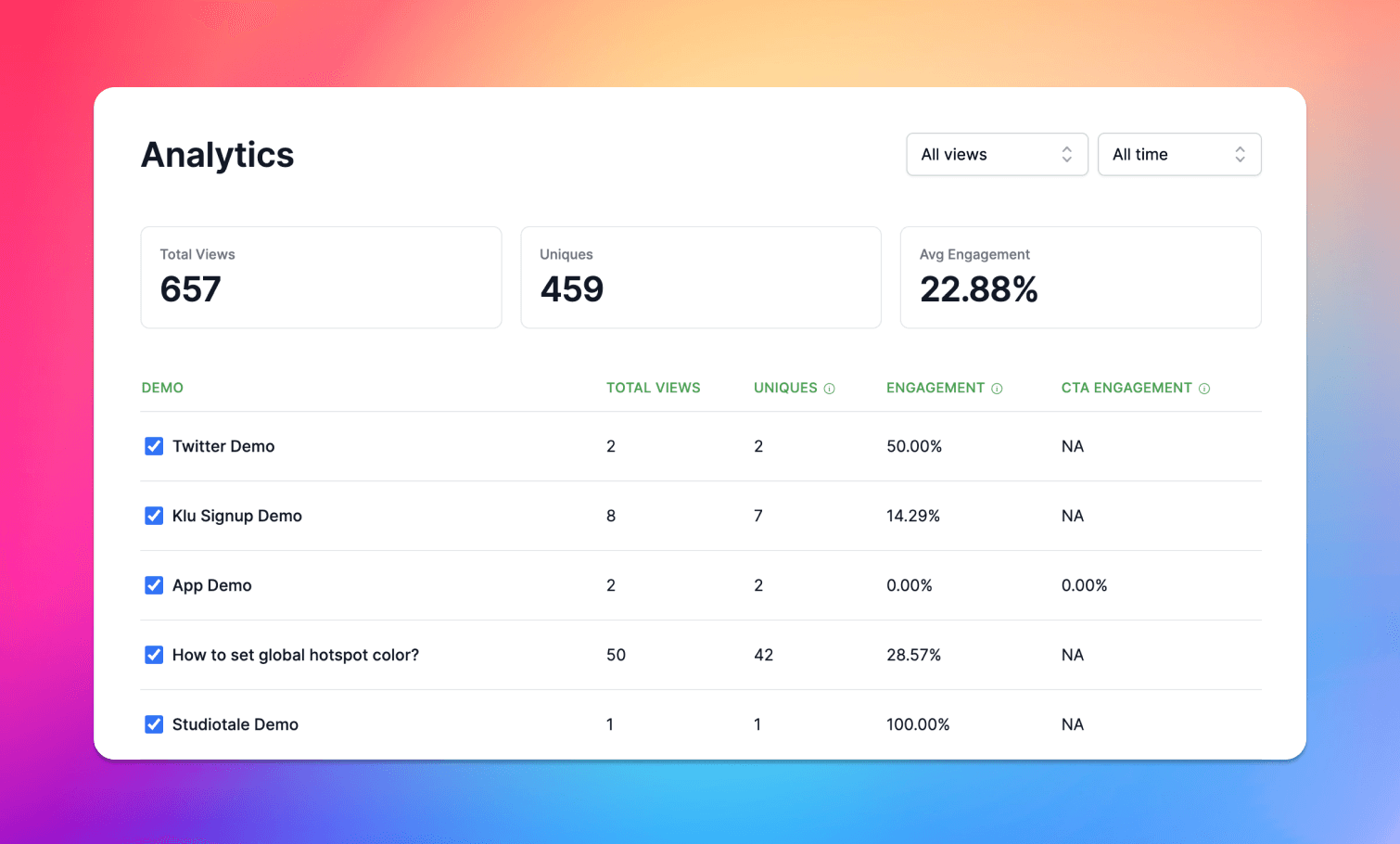
Task: Open the App Demo entry
Action: 211,585
